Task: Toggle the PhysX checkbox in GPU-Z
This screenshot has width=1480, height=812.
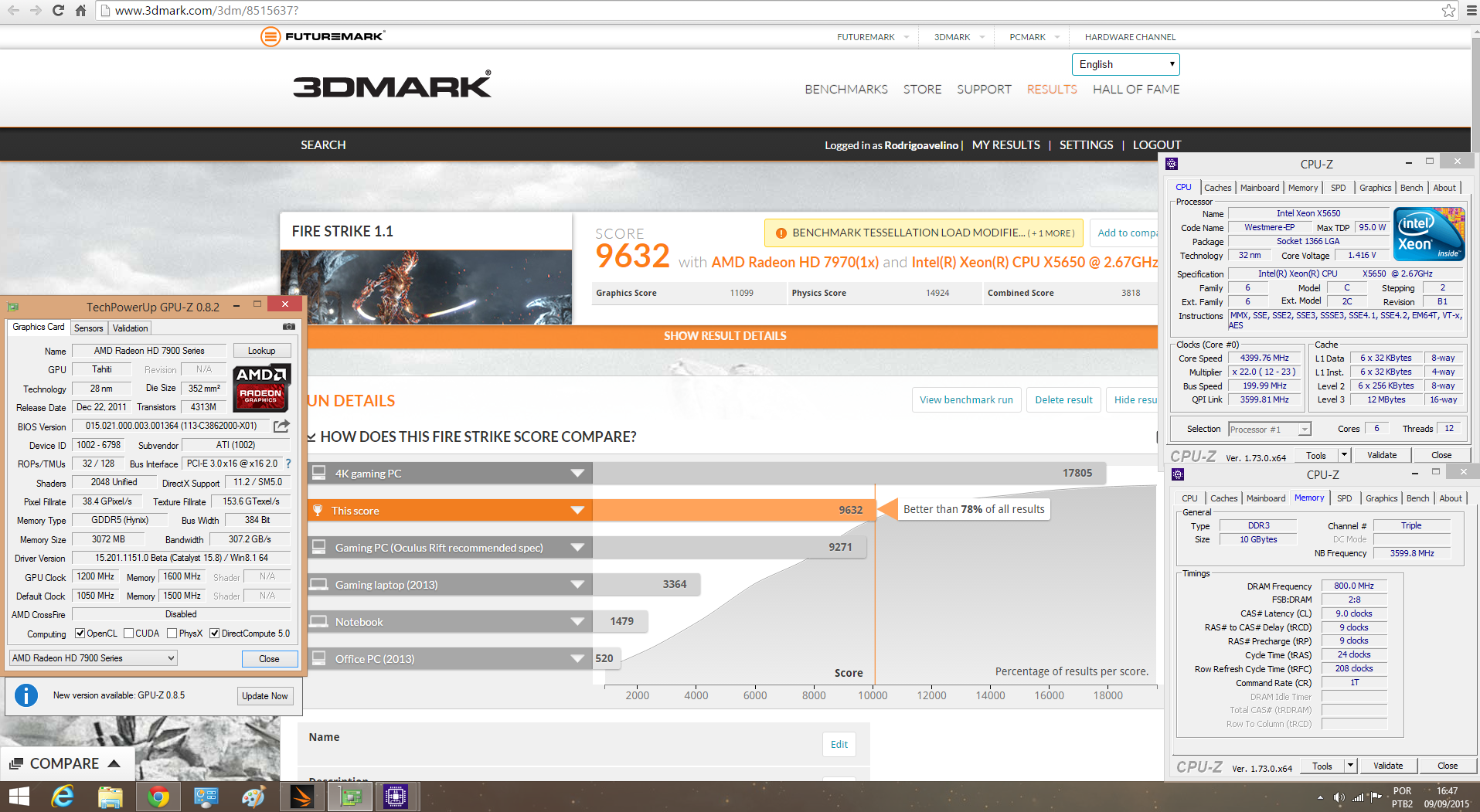Action: pyautogui.click(x=172, y=634)
